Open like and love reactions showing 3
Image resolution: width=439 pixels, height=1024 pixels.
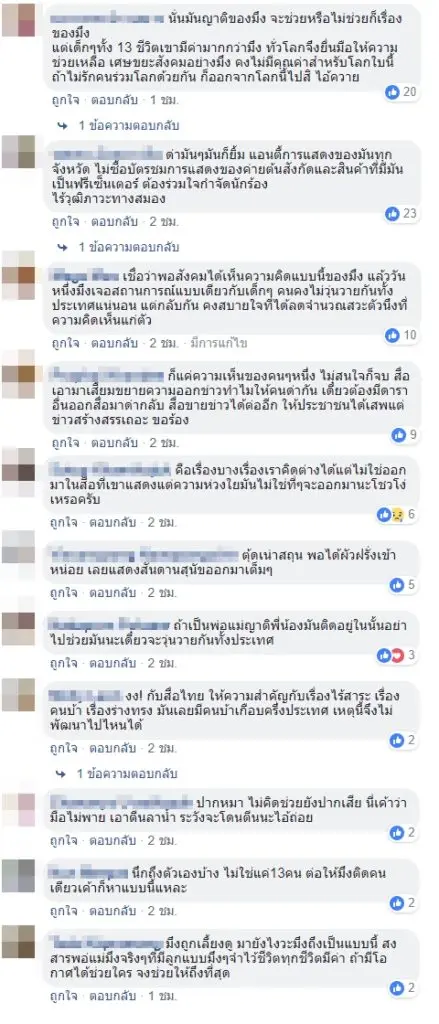coord(397,655)
